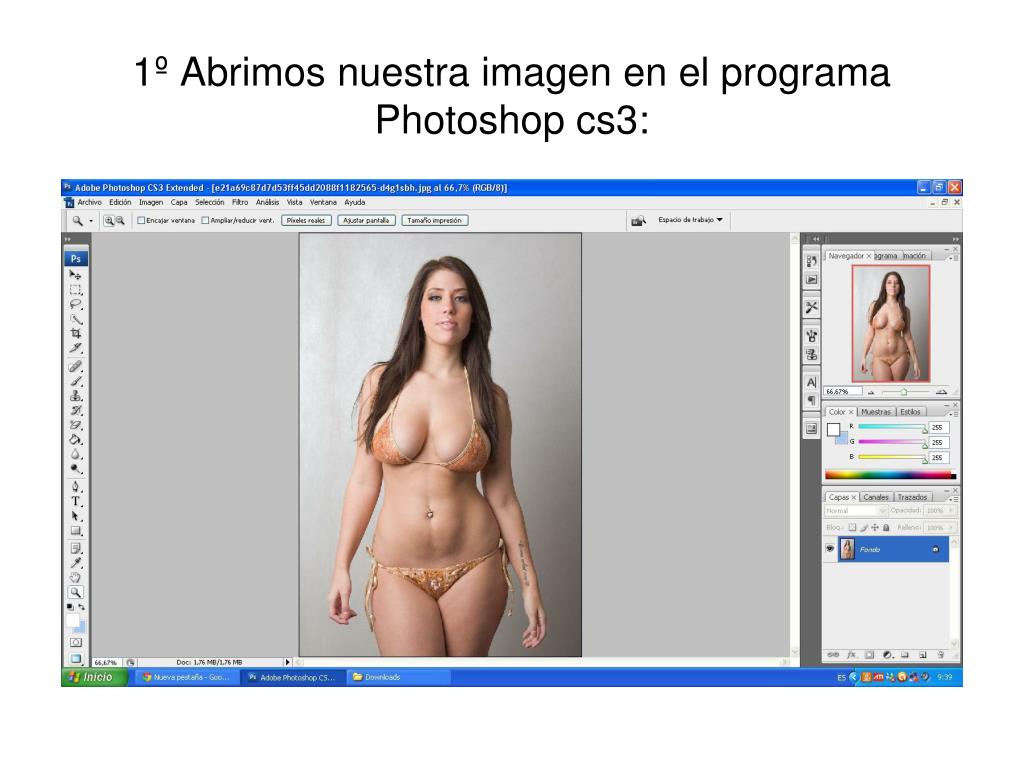The width and height of the screenshot is (1024, 768).
Task: Toggle Quick Mask mode icon
Action: coord(76,642)
